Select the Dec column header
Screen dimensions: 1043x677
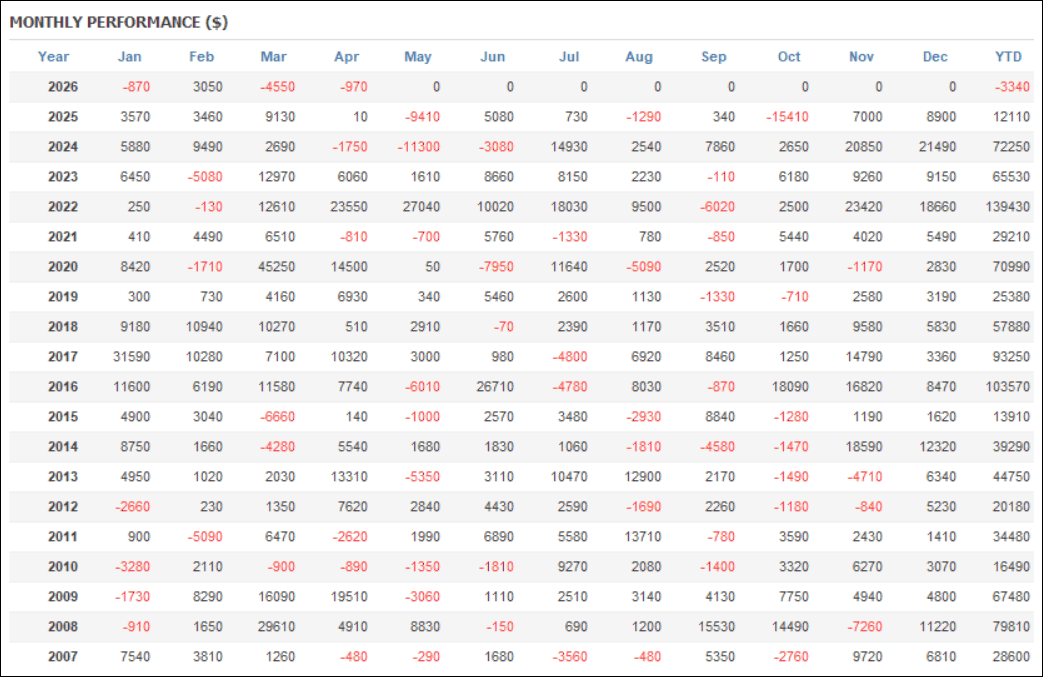935,57
